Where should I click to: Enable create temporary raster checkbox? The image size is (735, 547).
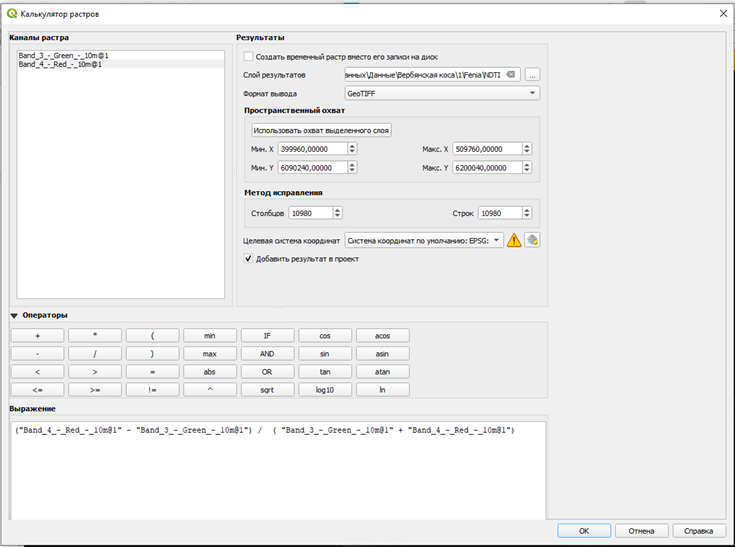pyautogui.click(x=248, y=57)
